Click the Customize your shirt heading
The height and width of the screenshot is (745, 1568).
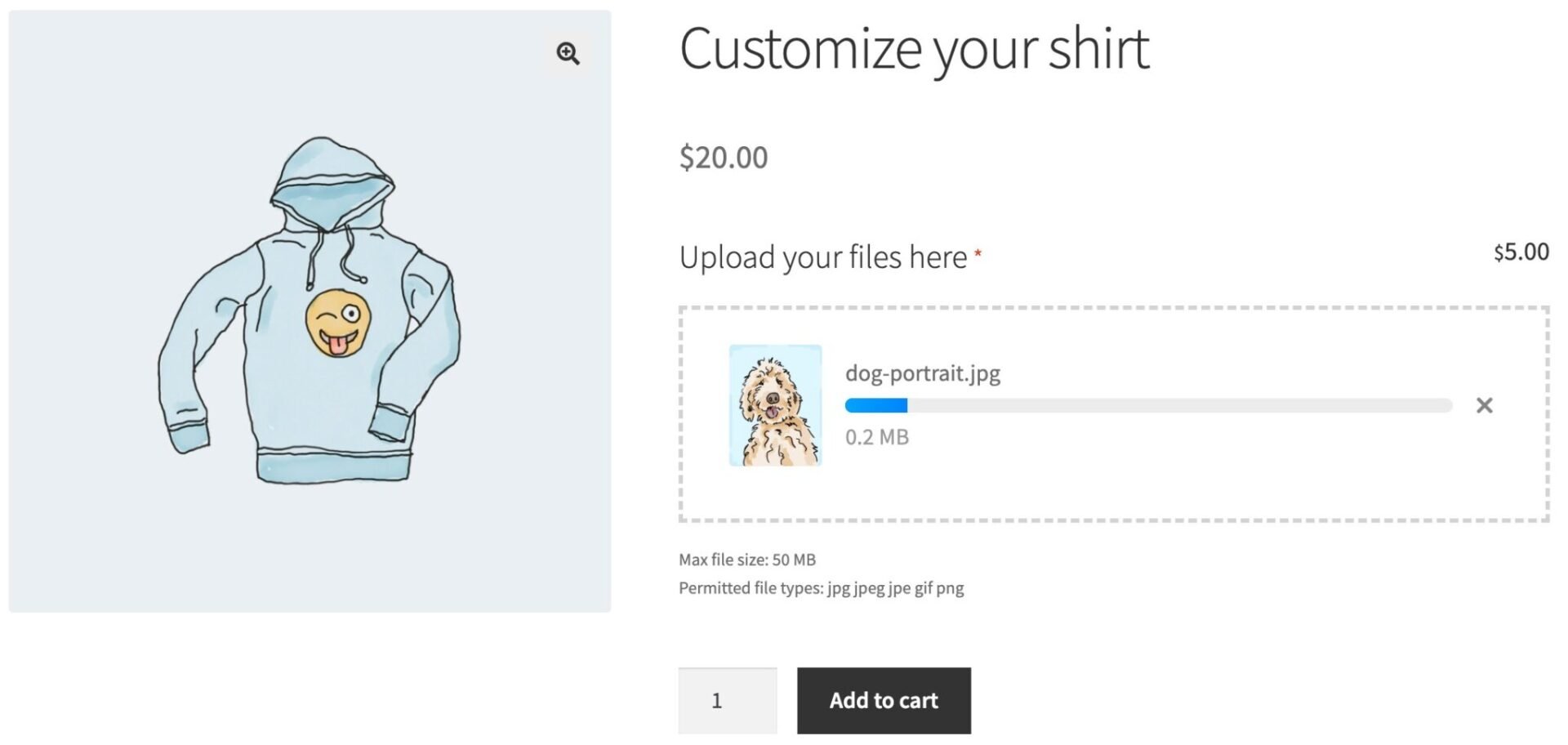click(x=915, y=49)
